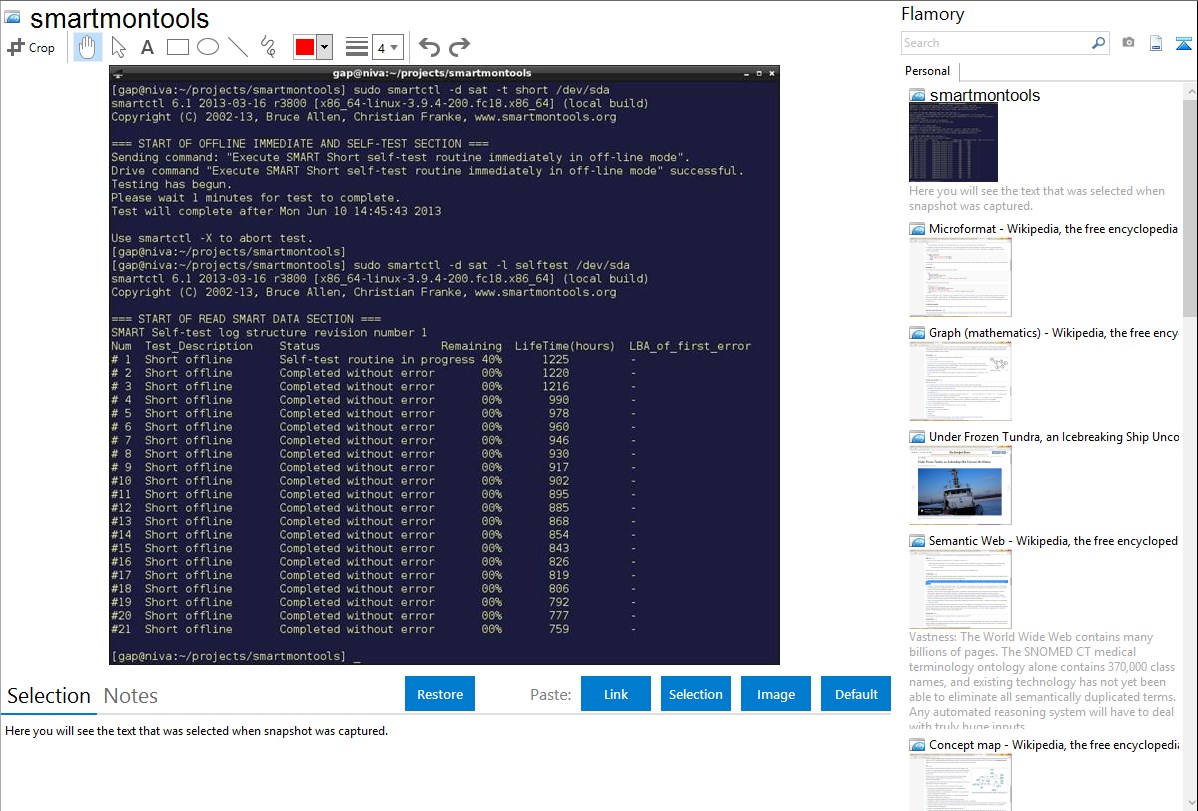
Task: Click the snapshot icon beside Microformat title
Action: point(917,229)
